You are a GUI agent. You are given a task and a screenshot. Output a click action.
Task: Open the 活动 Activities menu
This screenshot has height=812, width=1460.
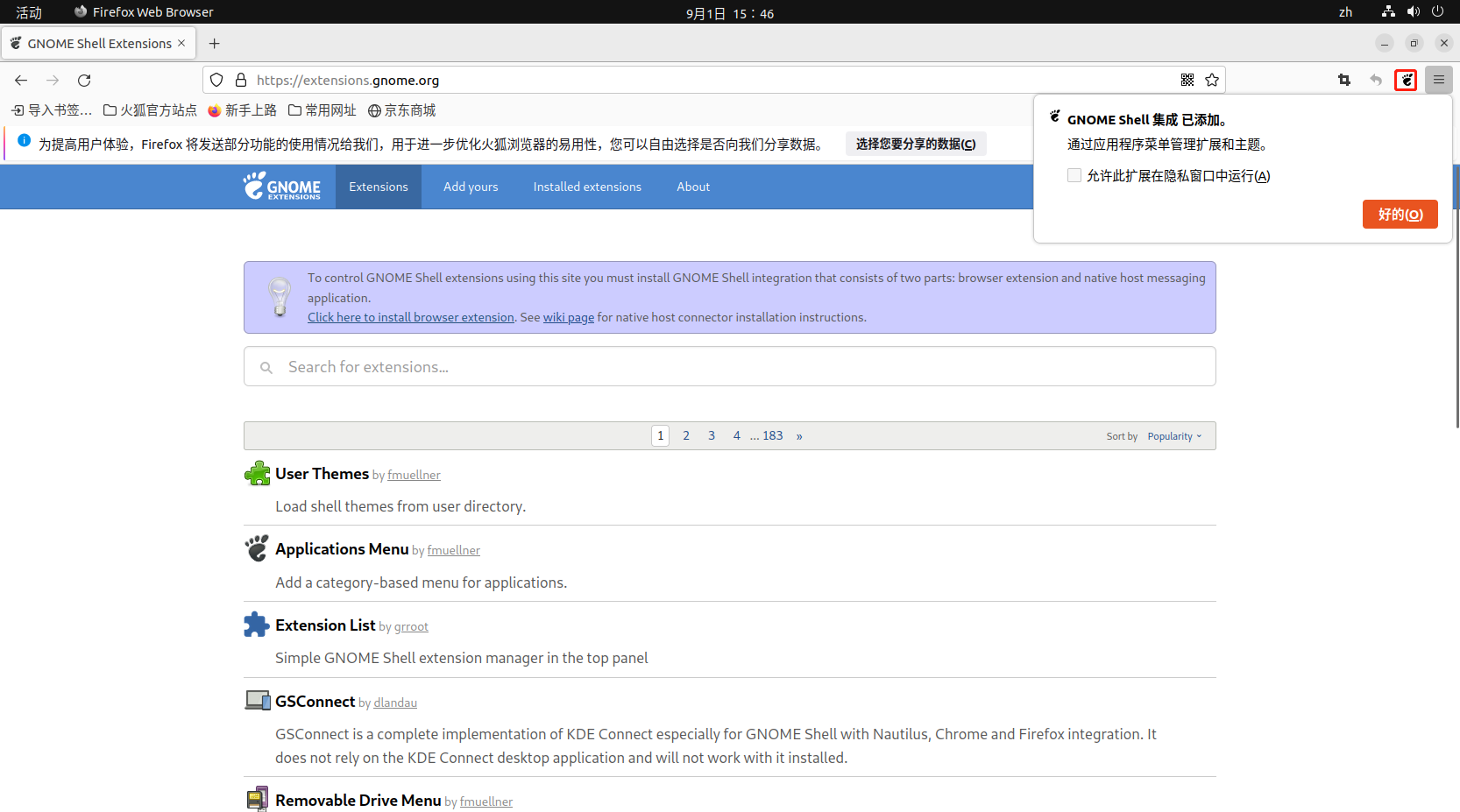coord(29,12)
